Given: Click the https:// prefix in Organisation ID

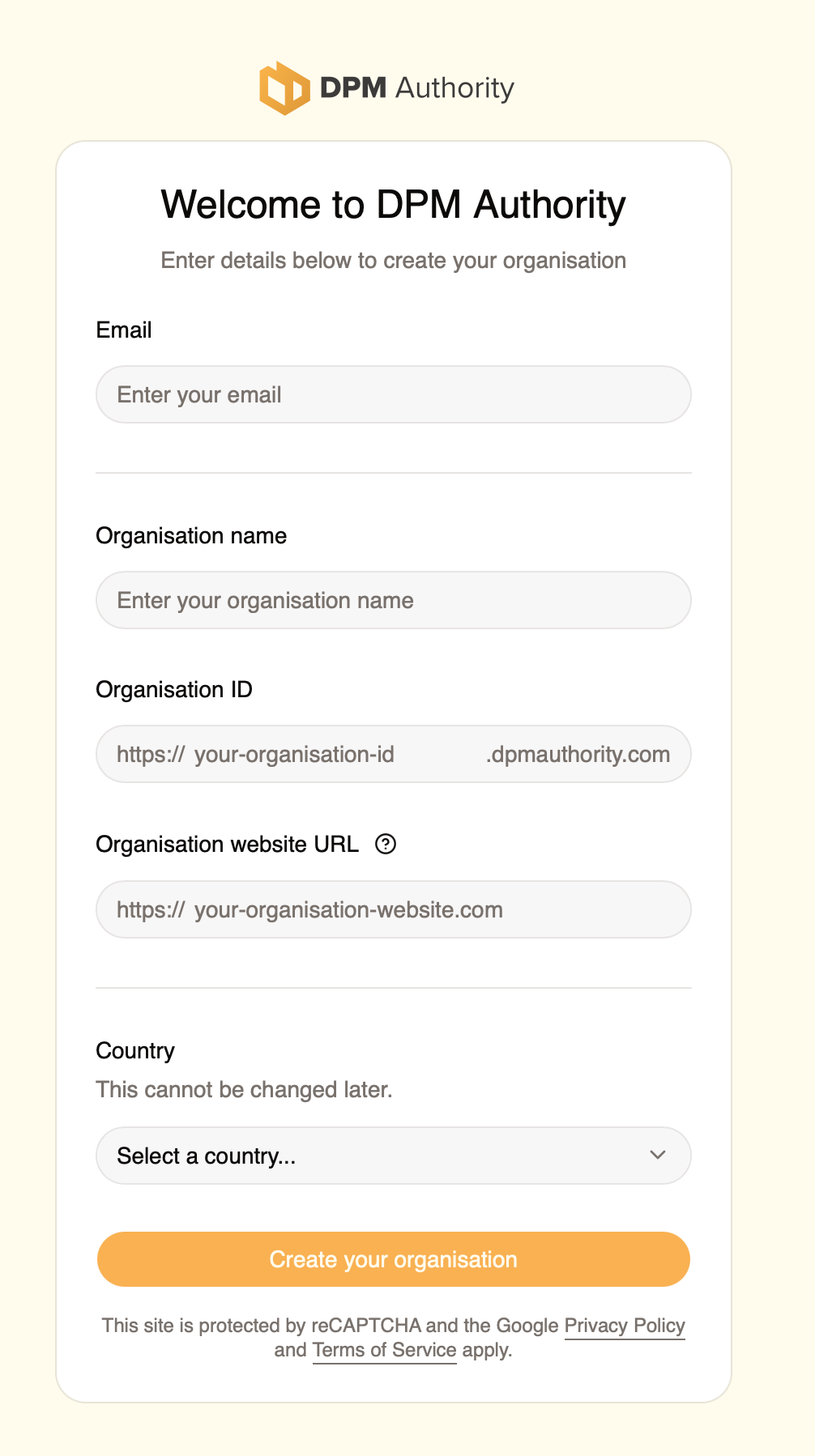Looking at the screenshot, I should click(x=149, y=754).
